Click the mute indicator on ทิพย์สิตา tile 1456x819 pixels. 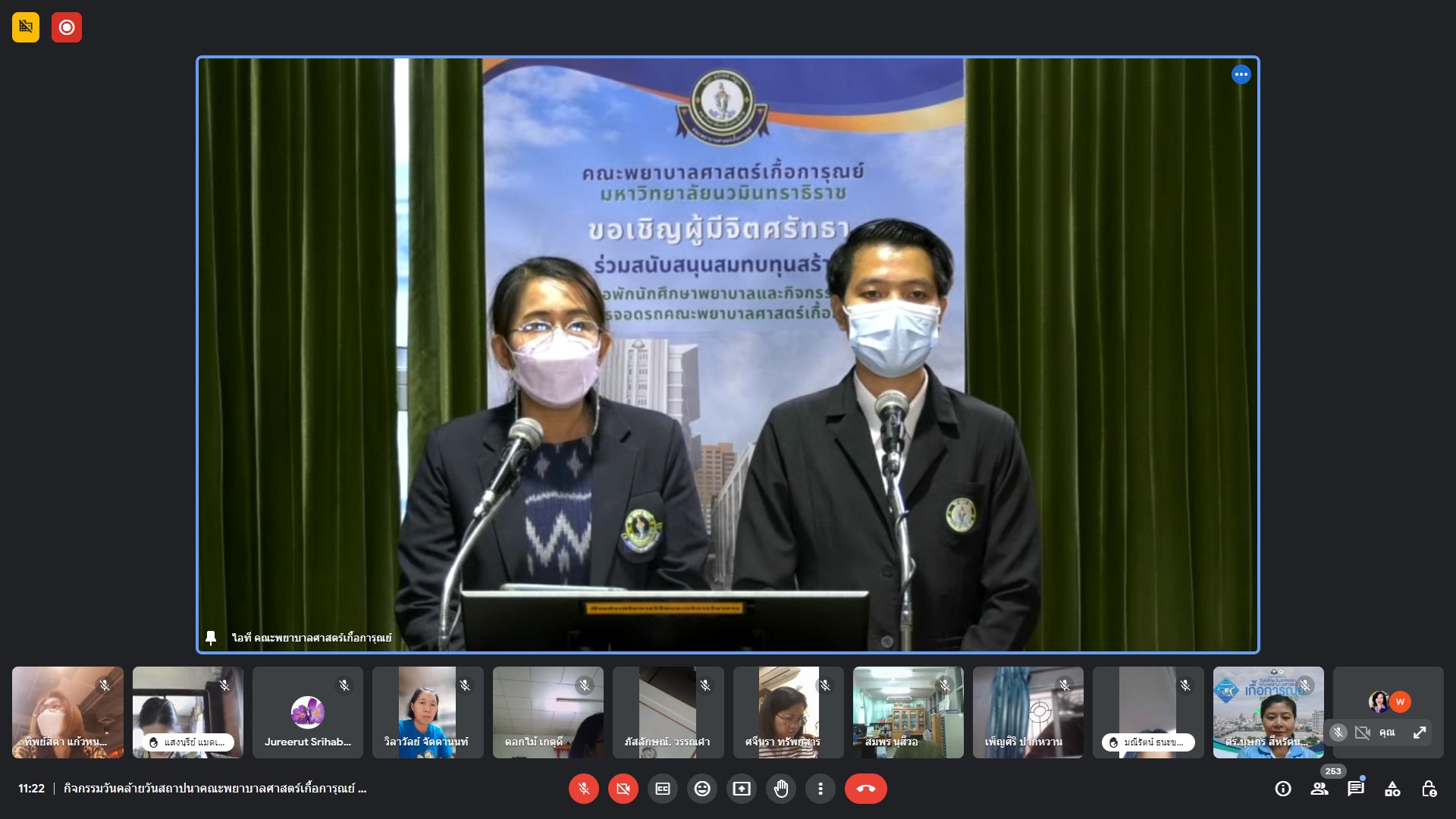coord(105,686)
